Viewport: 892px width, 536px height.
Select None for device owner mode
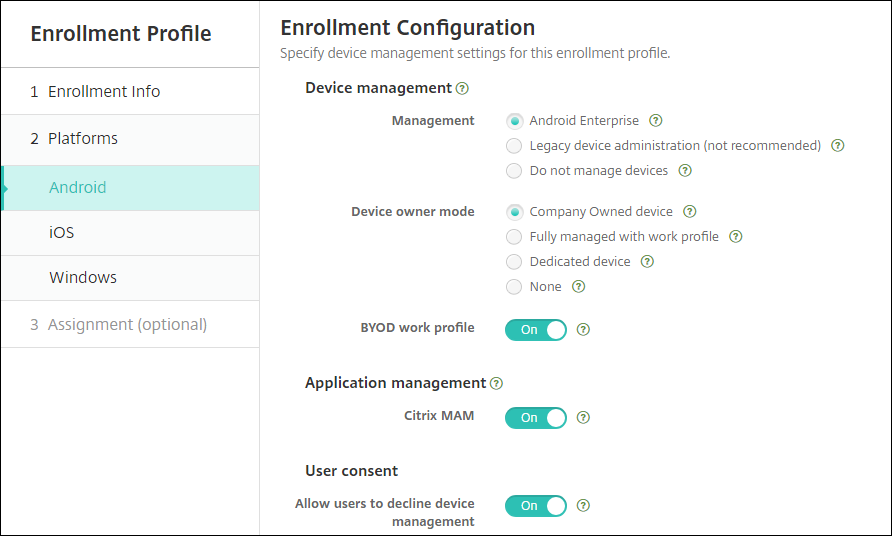pos(514,287)
